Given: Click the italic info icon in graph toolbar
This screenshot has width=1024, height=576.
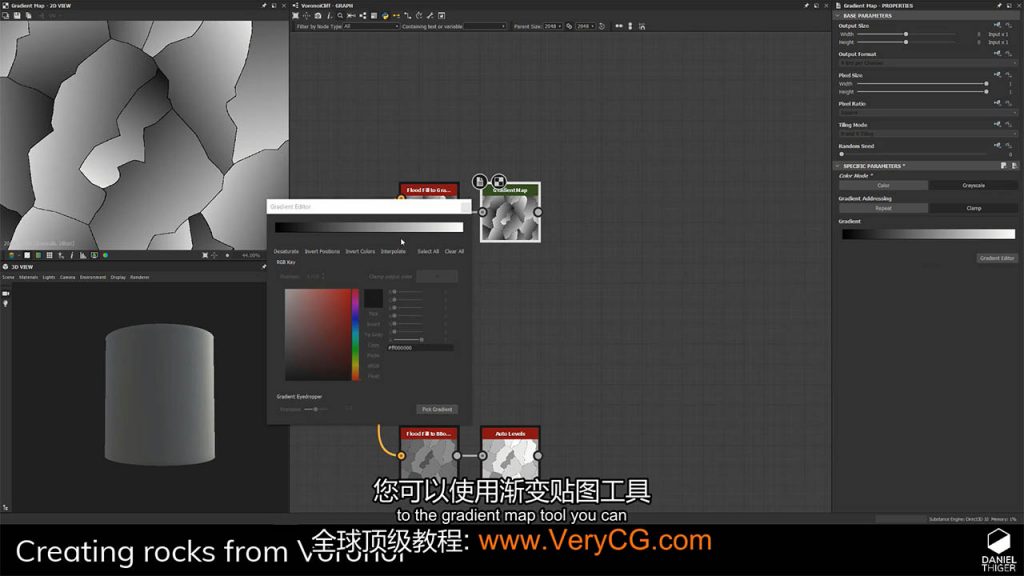Looking at the screenshot, I should point(329,16).
